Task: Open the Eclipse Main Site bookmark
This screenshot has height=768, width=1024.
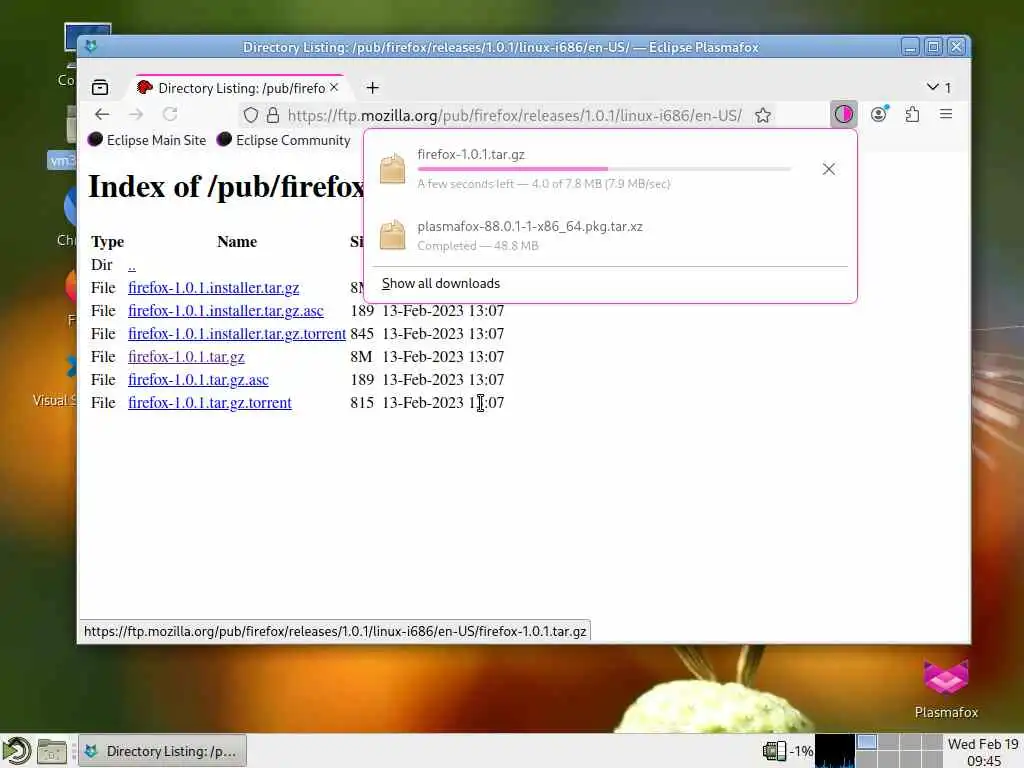Action: coord(147,140)
